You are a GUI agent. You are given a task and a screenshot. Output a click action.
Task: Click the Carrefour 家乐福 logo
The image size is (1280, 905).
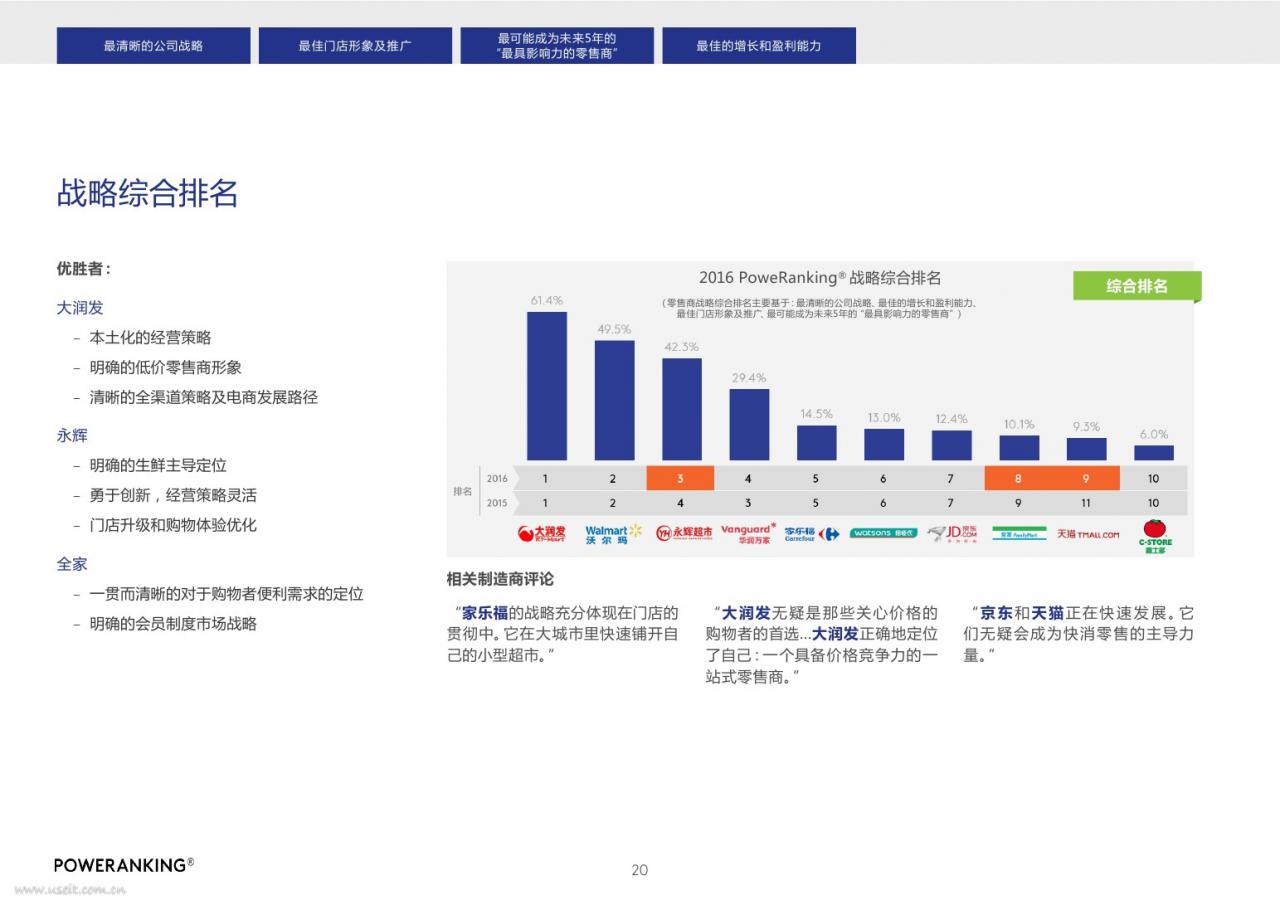811,533
